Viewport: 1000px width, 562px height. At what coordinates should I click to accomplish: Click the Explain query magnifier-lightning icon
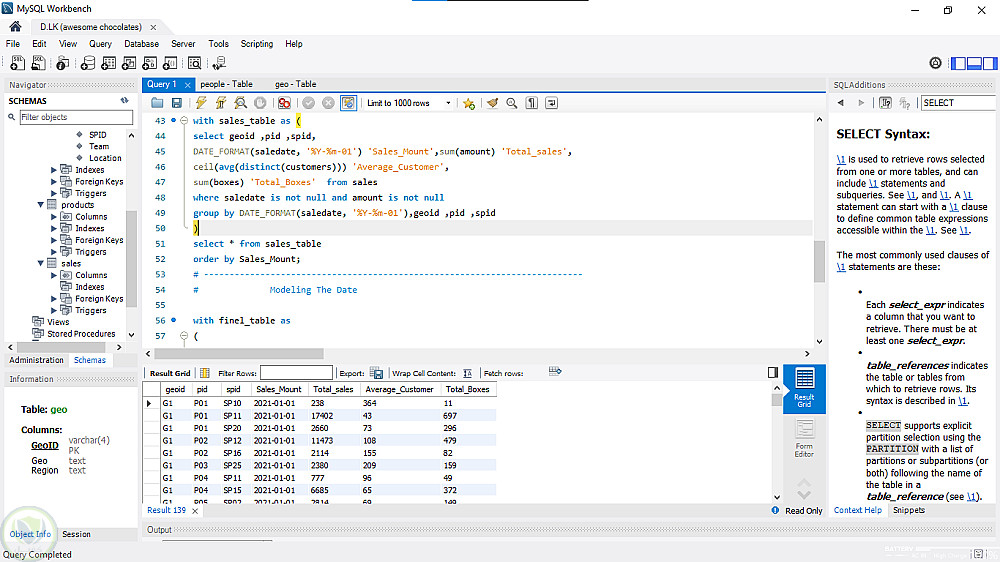(x=241, y=103)
